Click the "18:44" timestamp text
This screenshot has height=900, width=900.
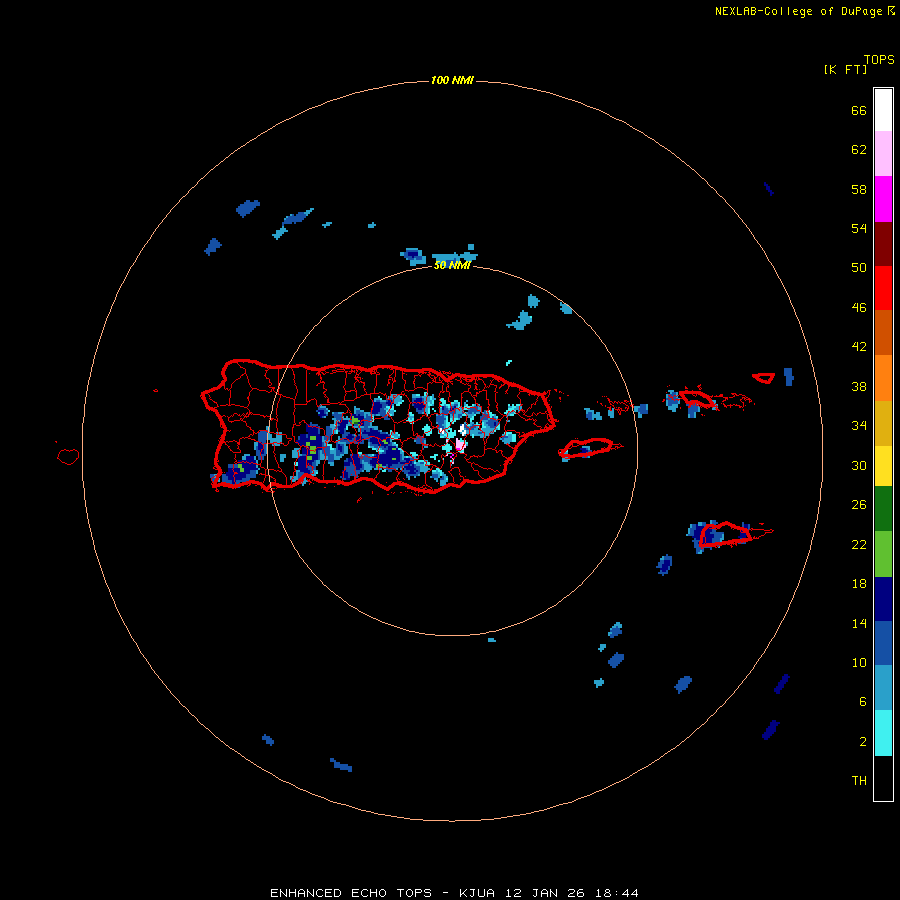tap(616, 893)
